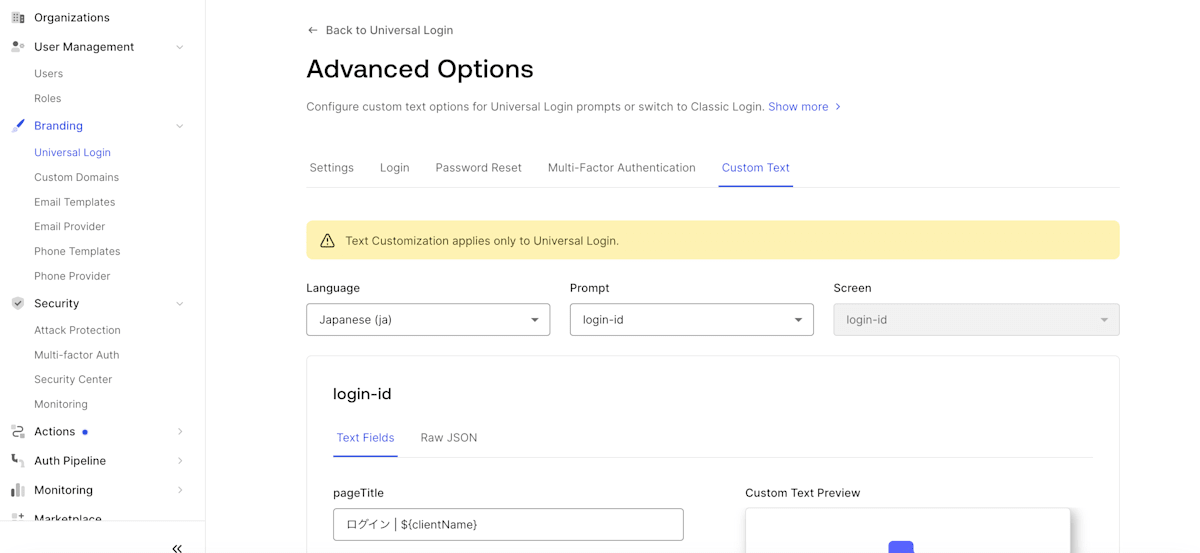Screen dimensions: 1200x553
Task: Click the Branding paintbrush icon
Action: 18,126
